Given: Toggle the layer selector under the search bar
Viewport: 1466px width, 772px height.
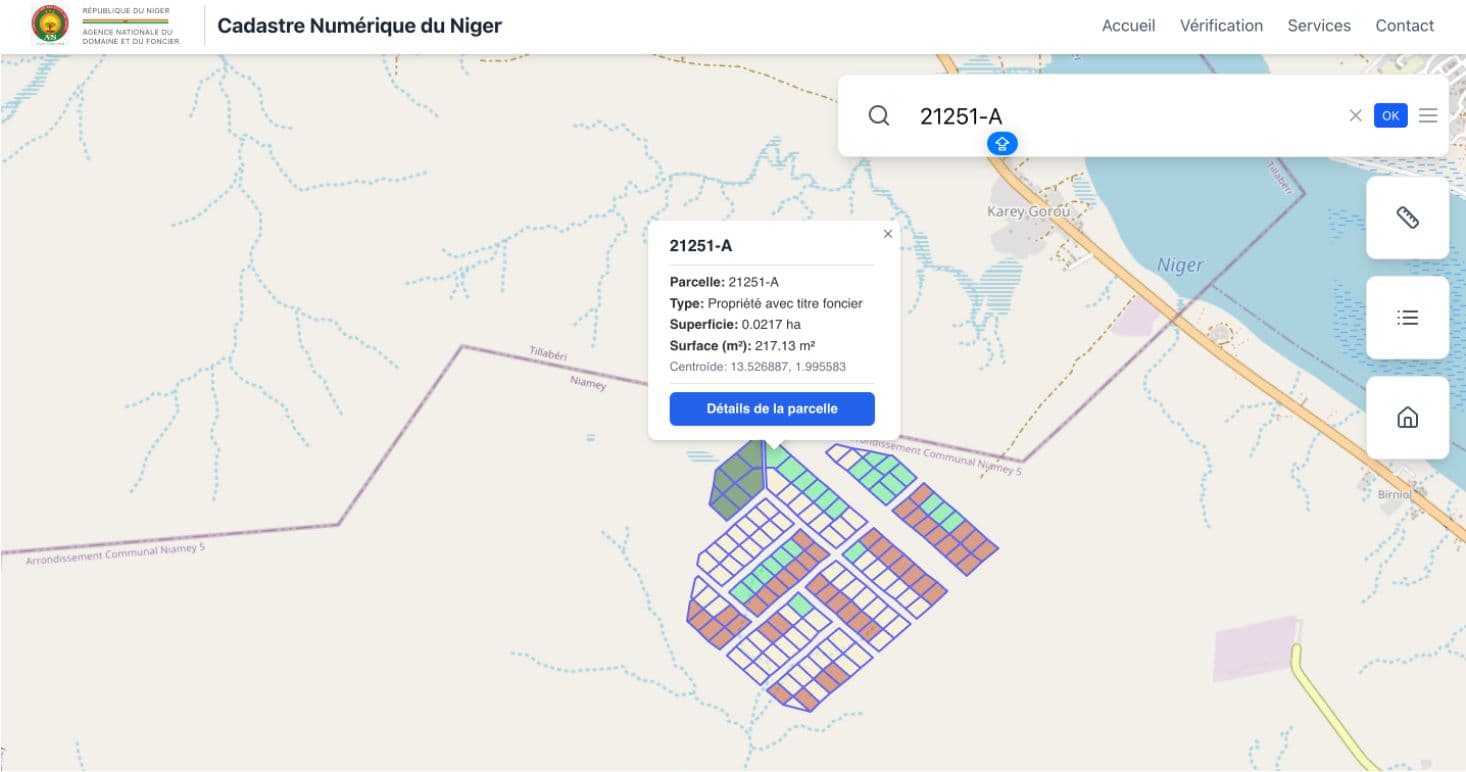Looking at the screenshot, I should [x=1002, y=143].
